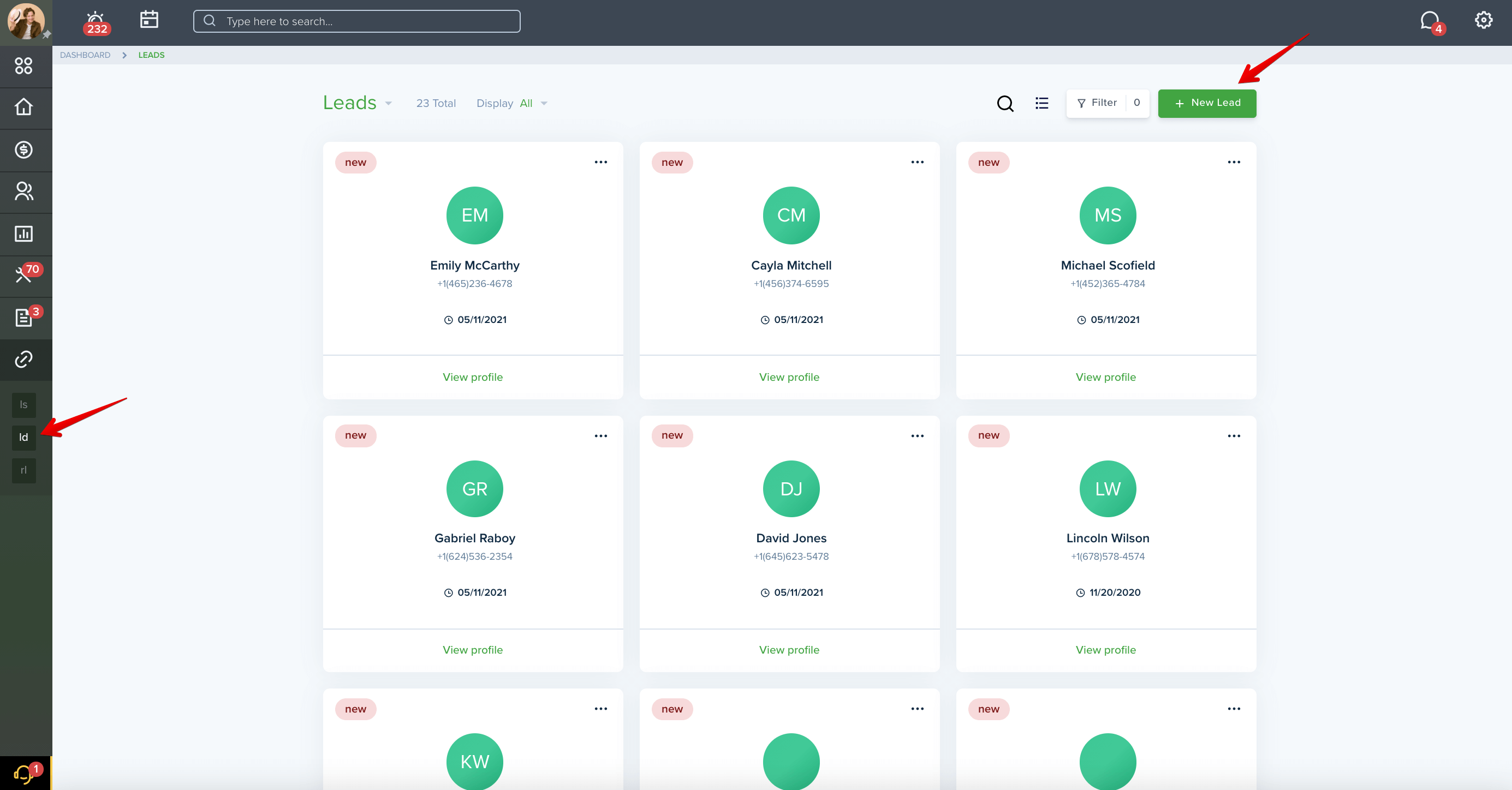Select the 'rl' sidebar shortcut
Screen dimensions: 1512x790
[23, 470]
